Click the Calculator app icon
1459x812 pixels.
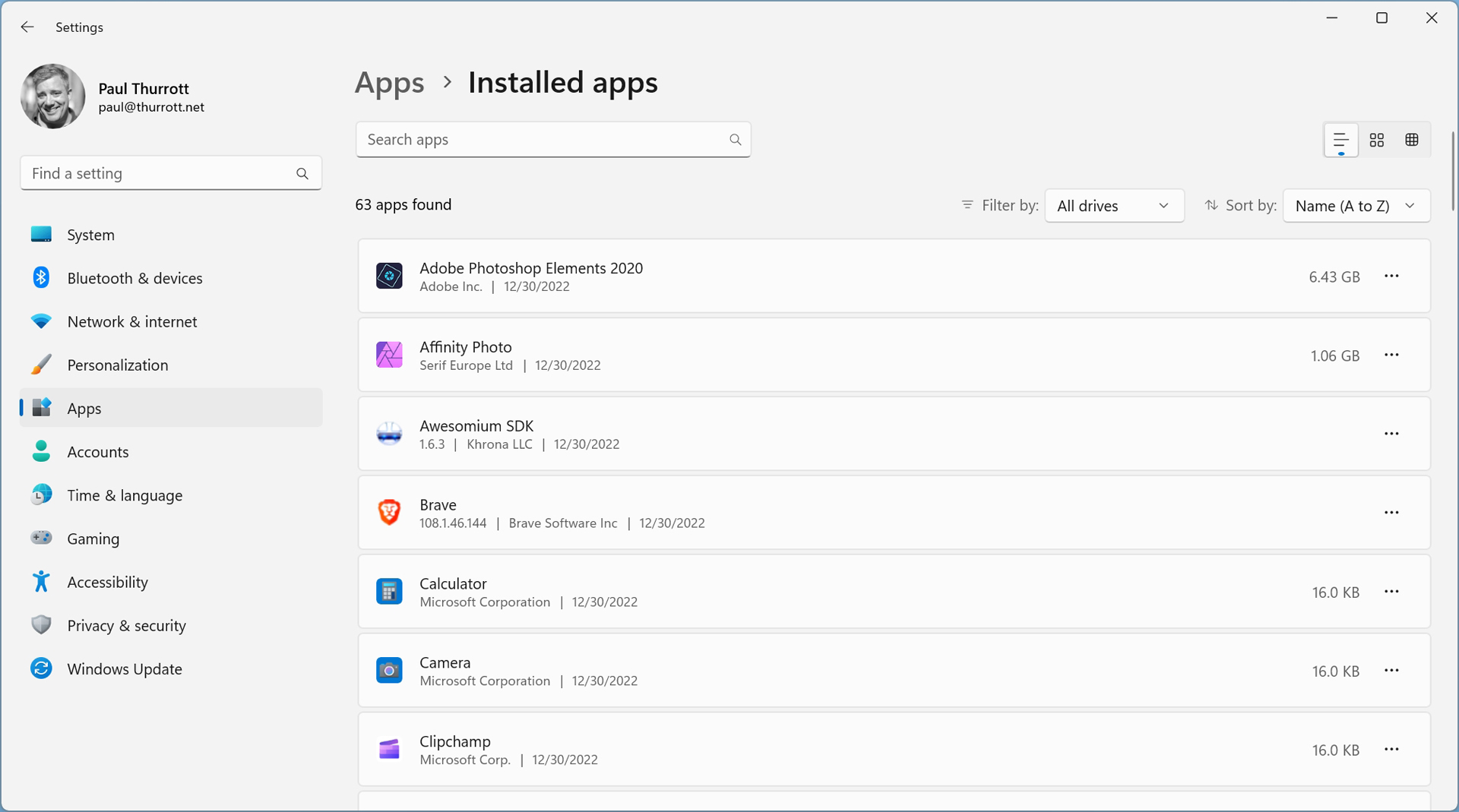click(x=389, y=592)
